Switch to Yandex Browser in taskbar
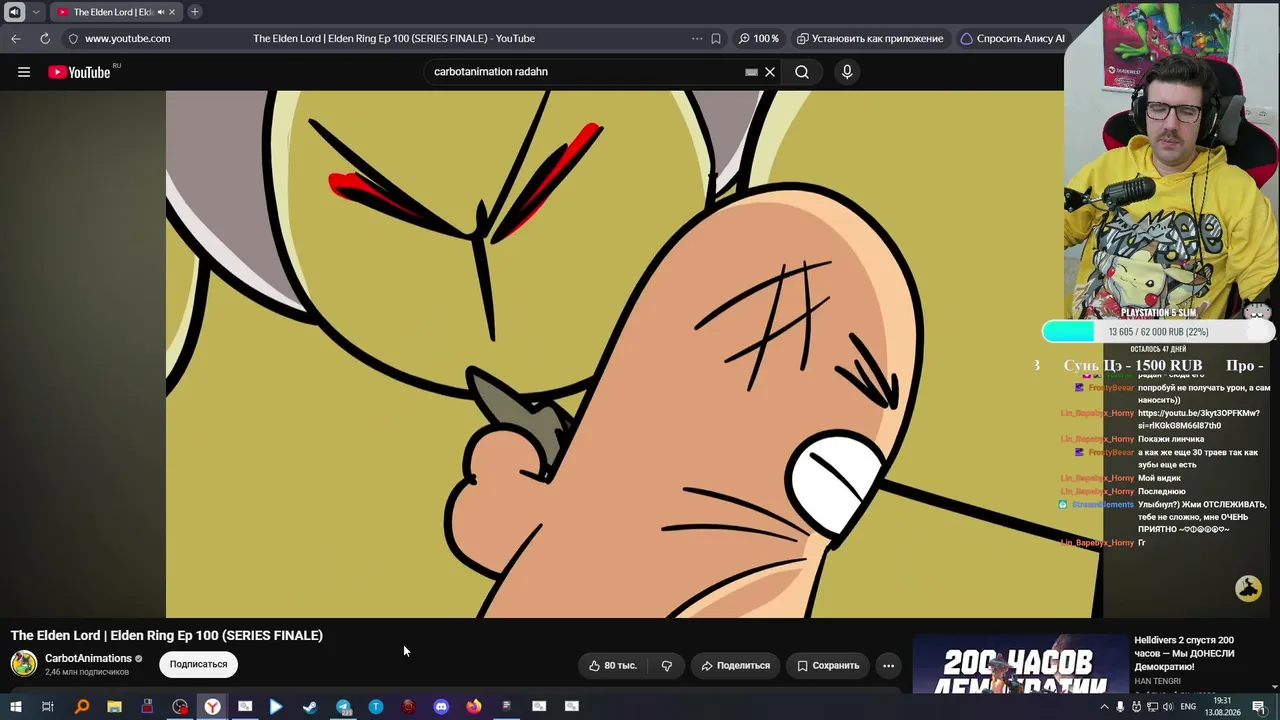Screen dimensions: 1280x720 coord(212,706)
